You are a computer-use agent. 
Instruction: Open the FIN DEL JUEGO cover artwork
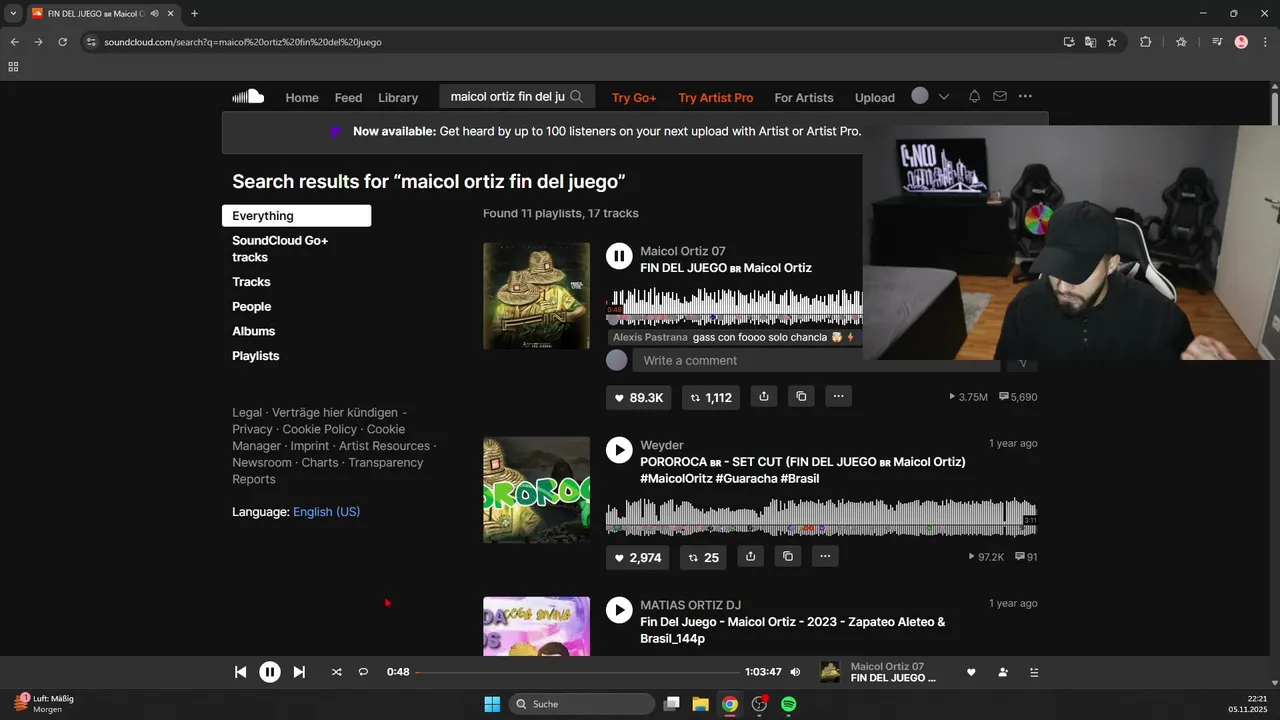tap(536, 296)
